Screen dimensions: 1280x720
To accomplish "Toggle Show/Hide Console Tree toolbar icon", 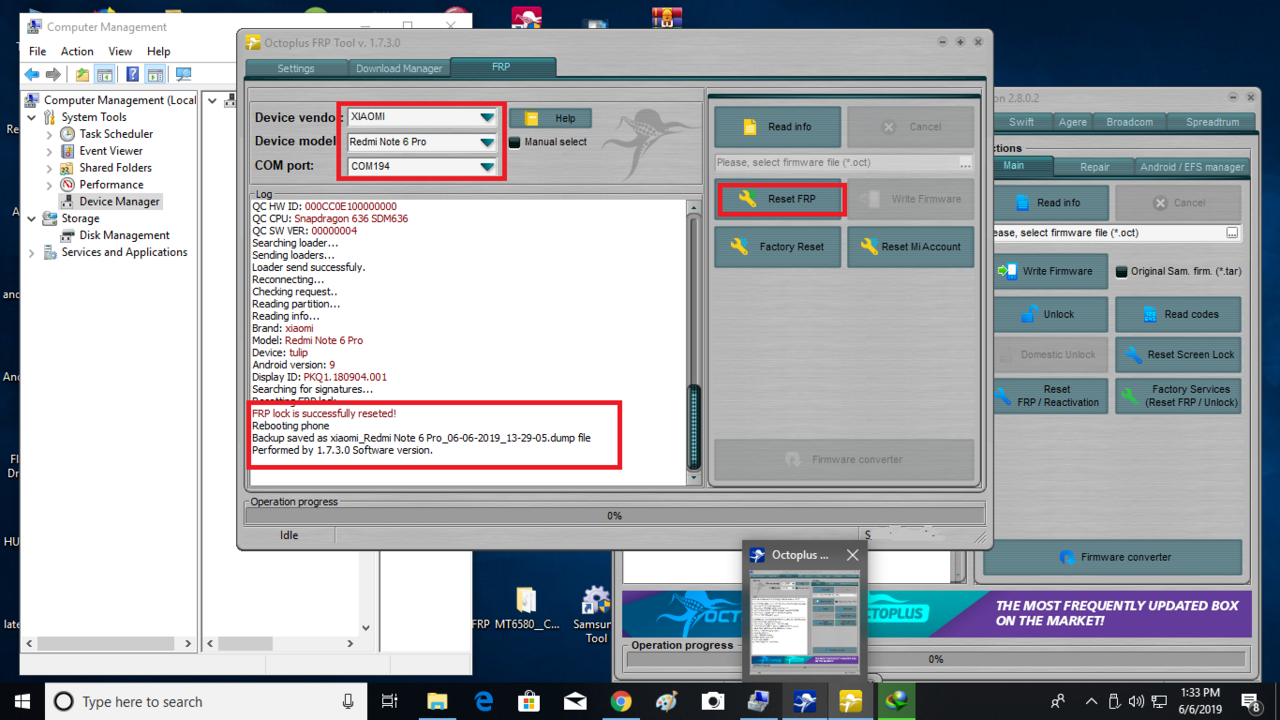I will 104,74.
